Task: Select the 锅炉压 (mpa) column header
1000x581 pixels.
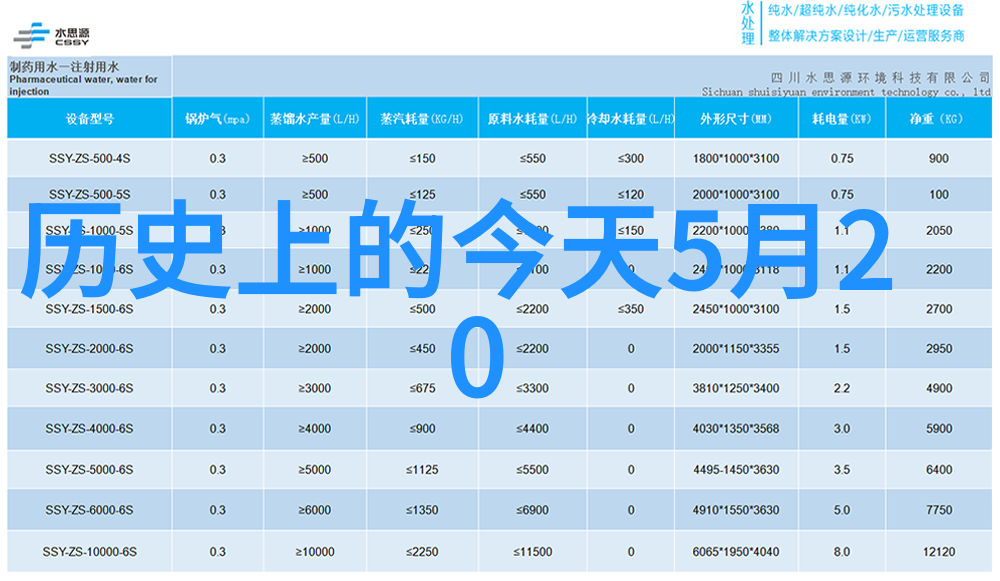Action: pos(217,118)
